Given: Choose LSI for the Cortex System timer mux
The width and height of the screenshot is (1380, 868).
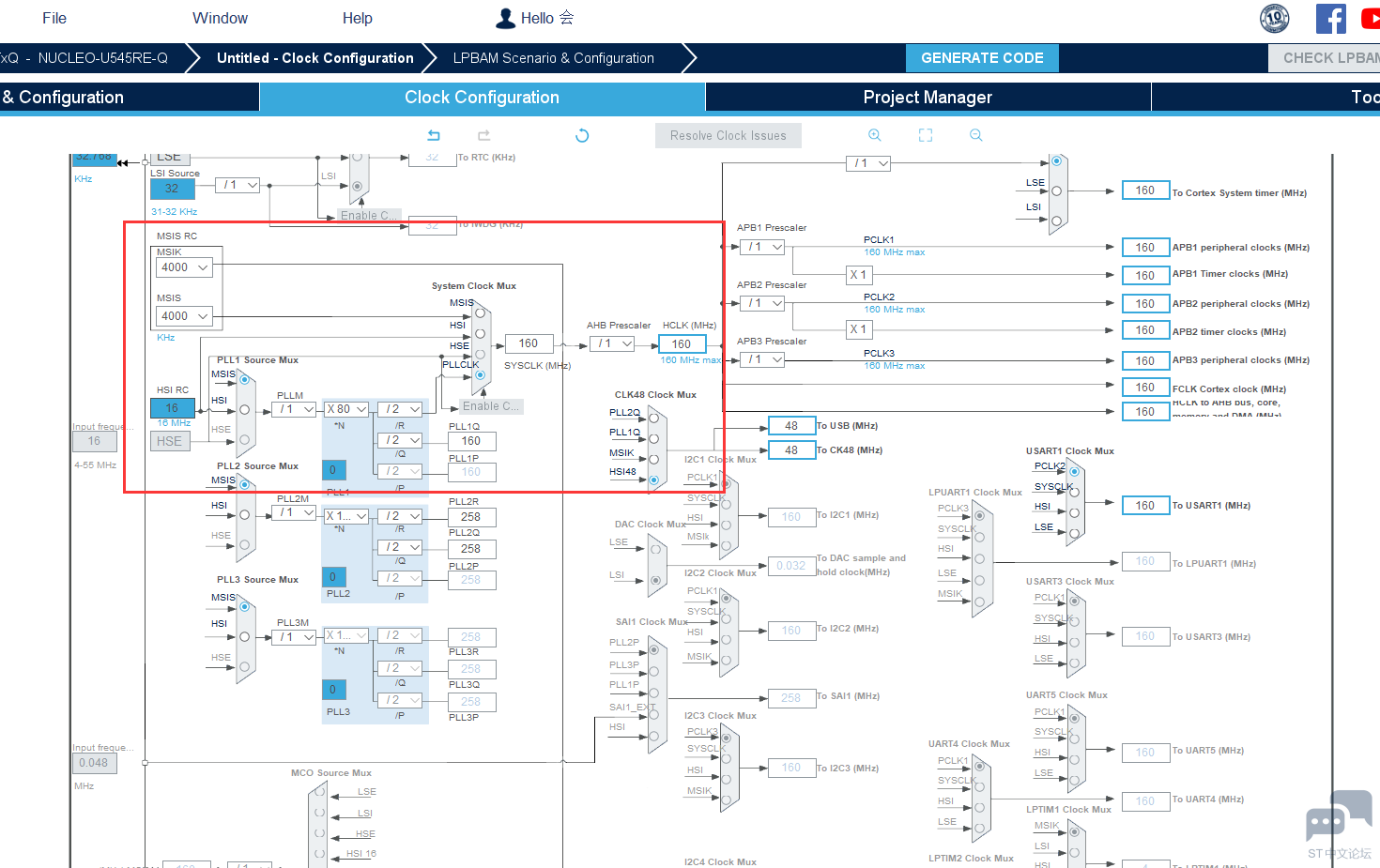Looking at the screenshot, I should 1056,221.
